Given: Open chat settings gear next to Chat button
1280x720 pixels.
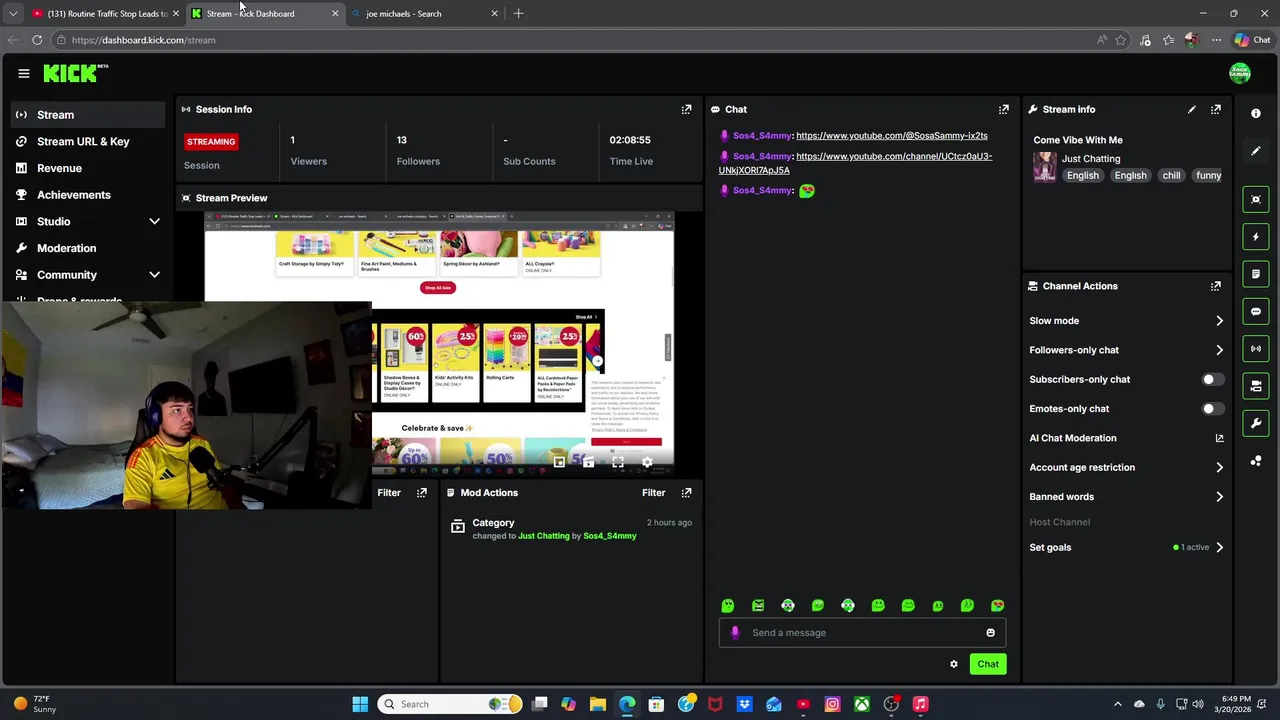Looking at the screenshot, I should click(954, 664).
